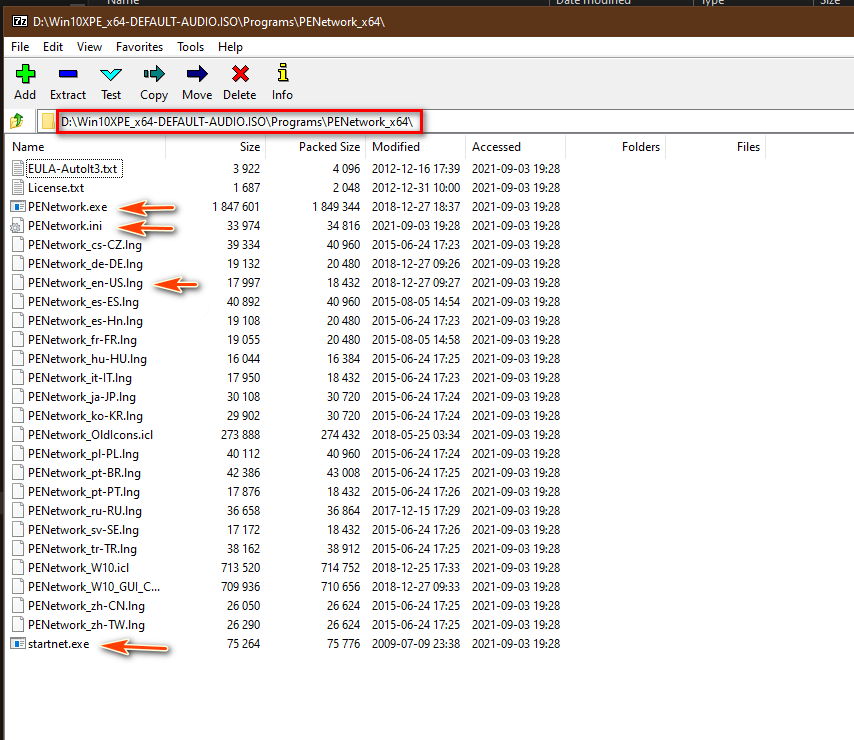Select PENetwork_pl-PL.lng file
The height and width of the screenshot is (740, 854).
click(x=83, y=454)
